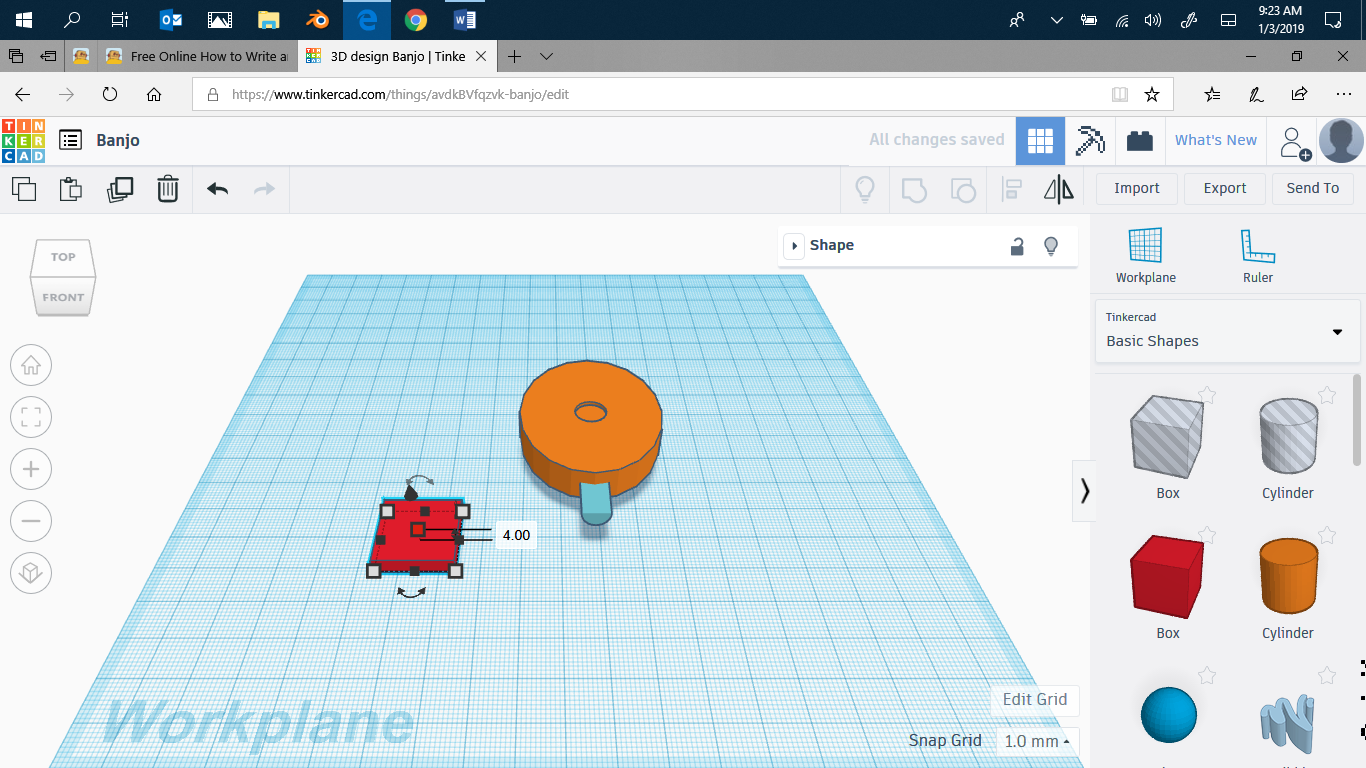
Task: Open Blender from the taskbar
Action: click(x=317, y=19)
